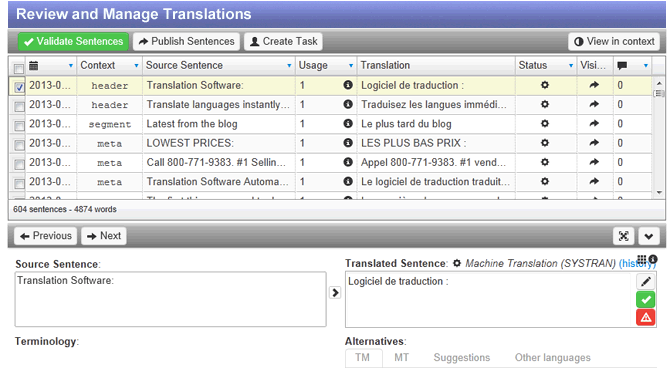The image size is (670, 368).
Task: Click the Validate Sentences button
Action: 73,41
